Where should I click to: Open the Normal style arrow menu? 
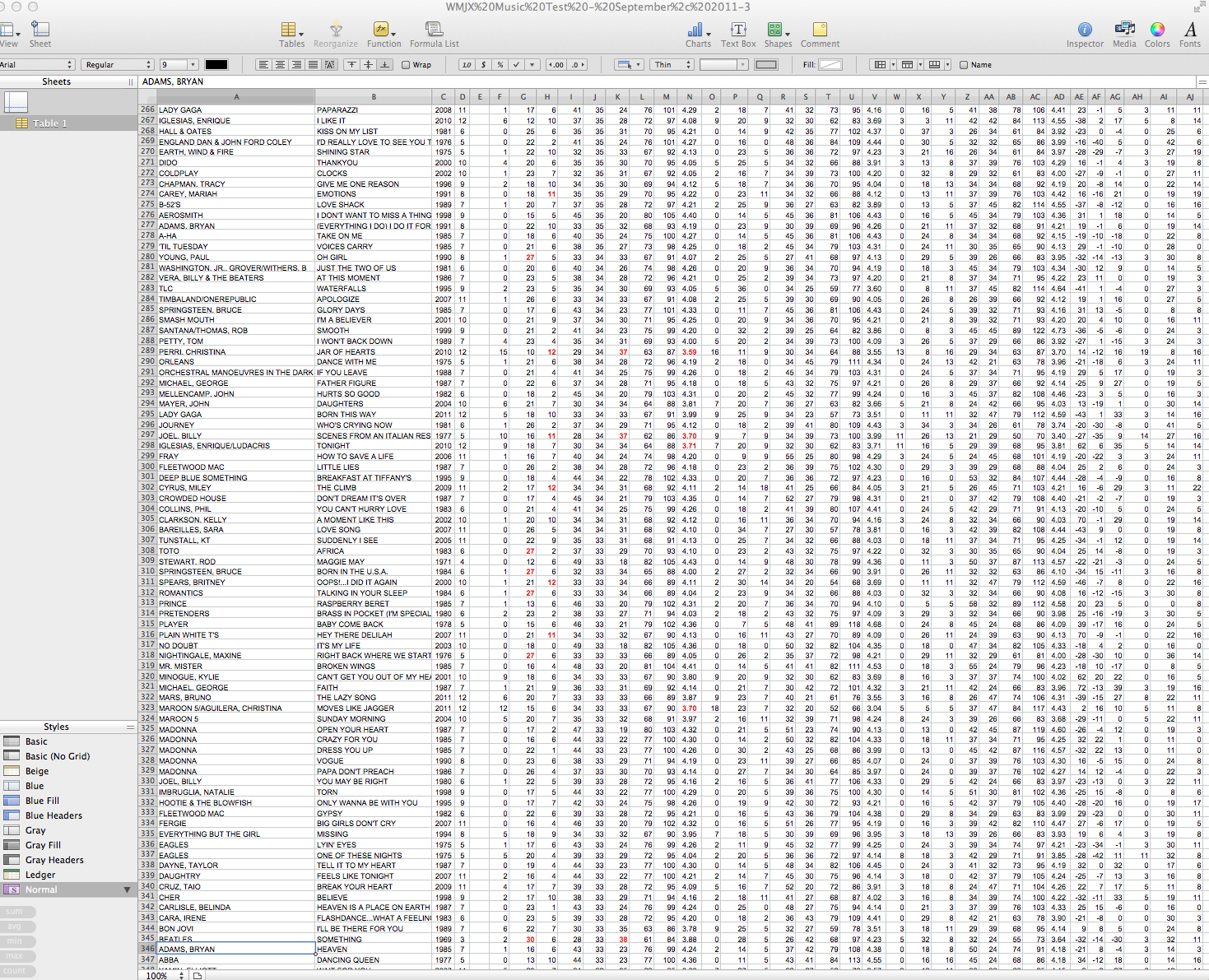point(127,889)
